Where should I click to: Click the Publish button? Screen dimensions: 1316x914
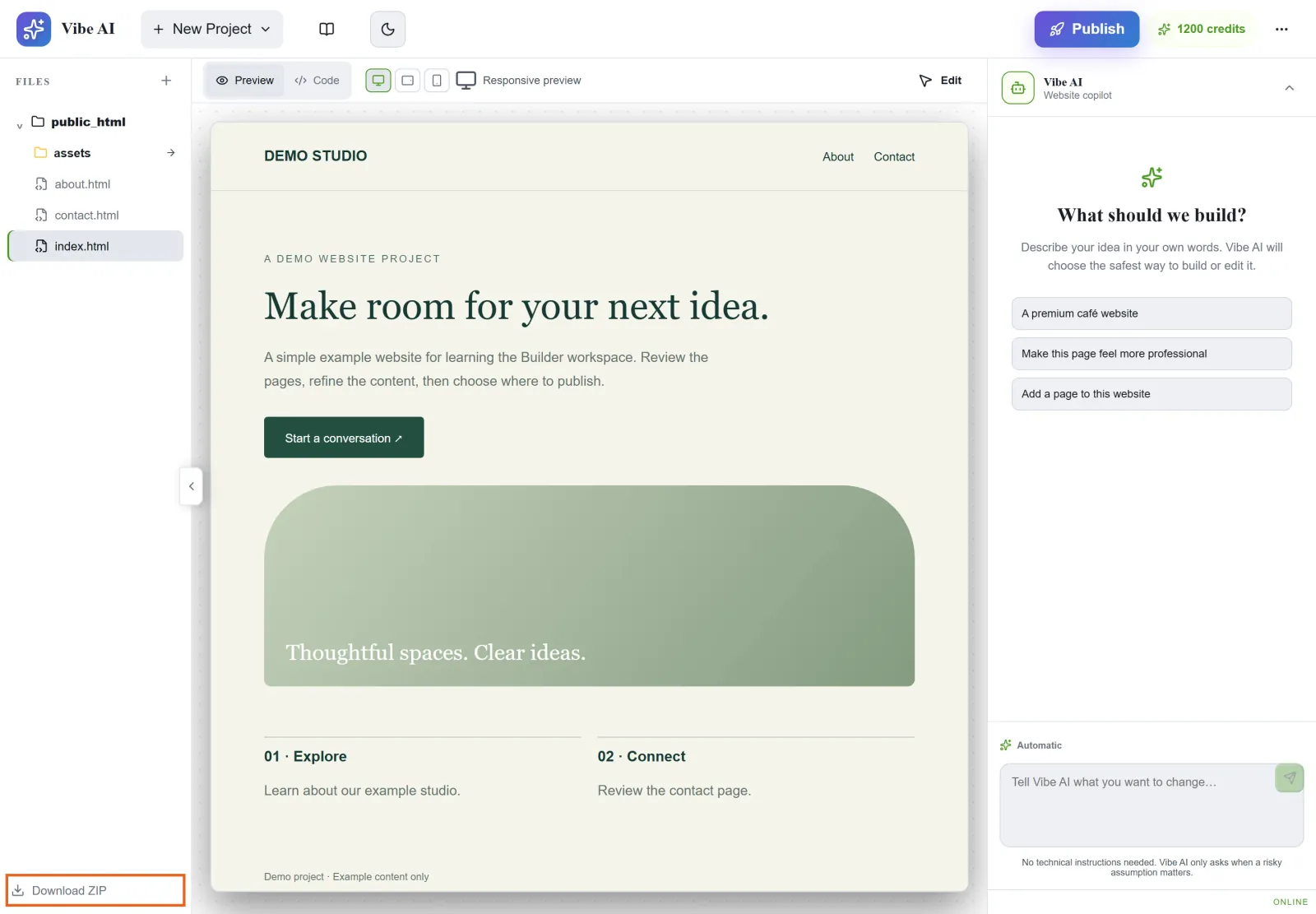1087,29
